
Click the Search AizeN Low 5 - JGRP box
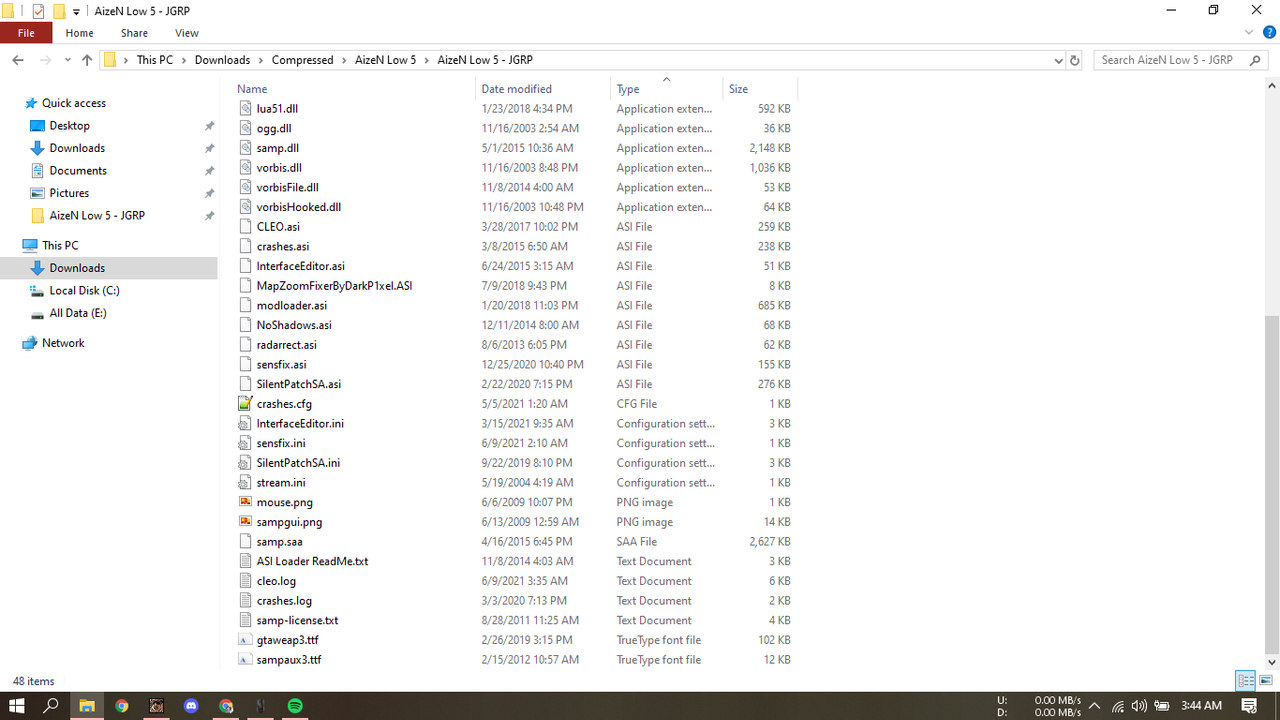pos(1182,60)
